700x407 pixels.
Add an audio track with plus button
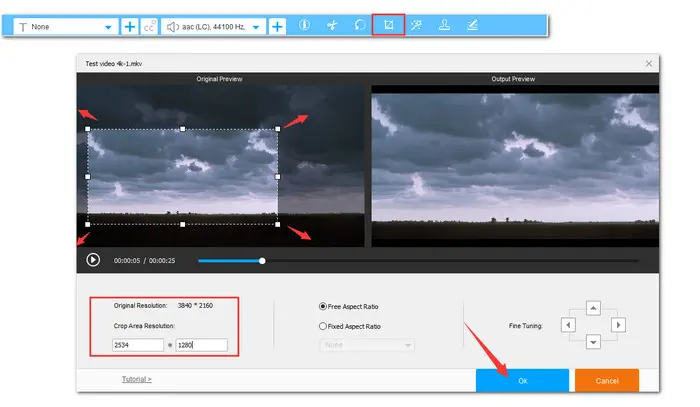click(277, 27)
